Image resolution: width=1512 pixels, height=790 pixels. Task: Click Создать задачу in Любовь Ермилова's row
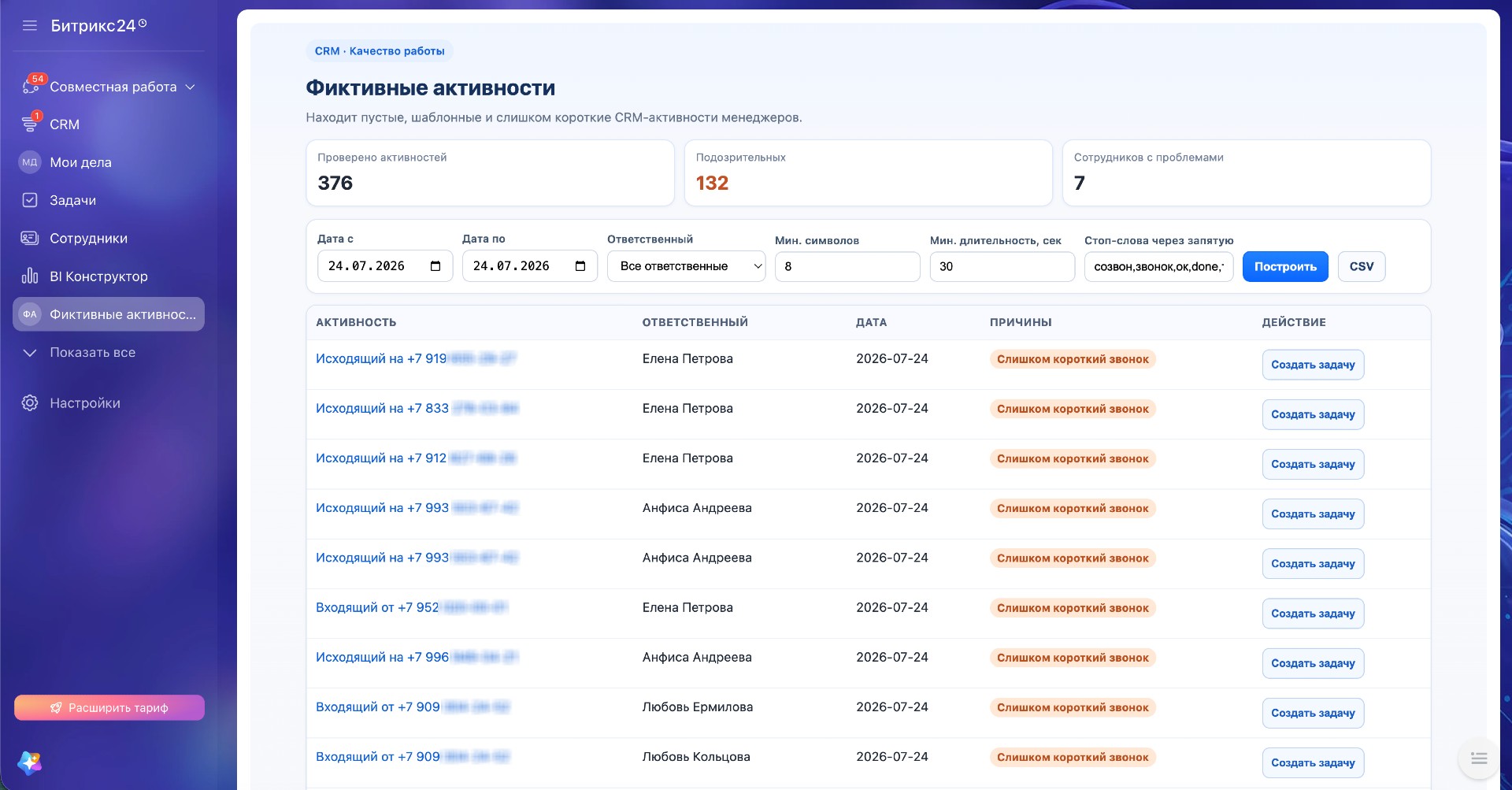(1313, 713)
